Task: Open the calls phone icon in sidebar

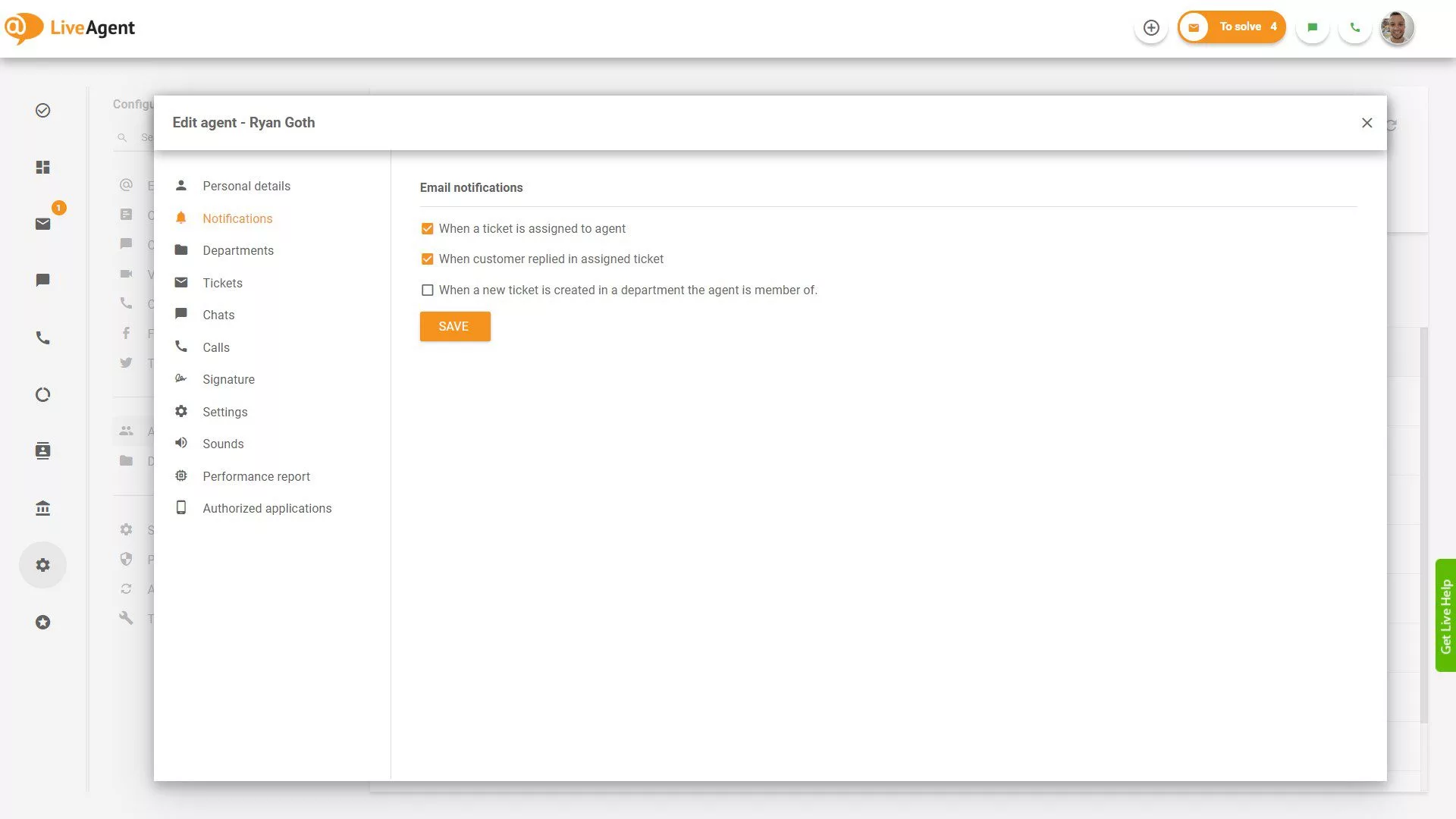Action: coord(42,337)
